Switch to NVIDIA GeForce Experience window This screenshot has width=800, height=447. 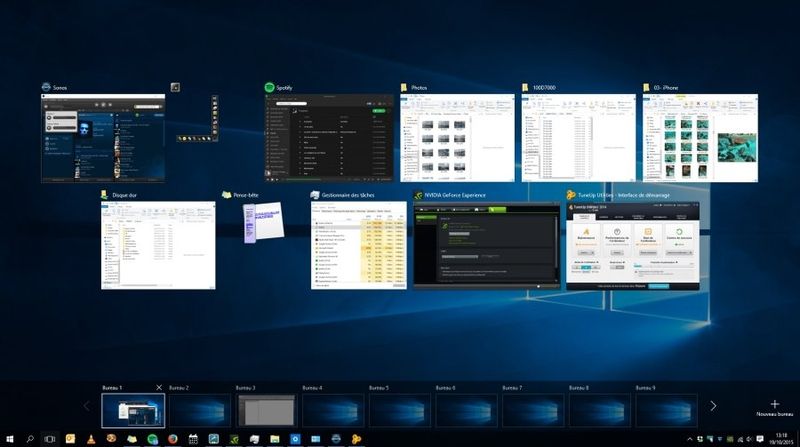487,245
